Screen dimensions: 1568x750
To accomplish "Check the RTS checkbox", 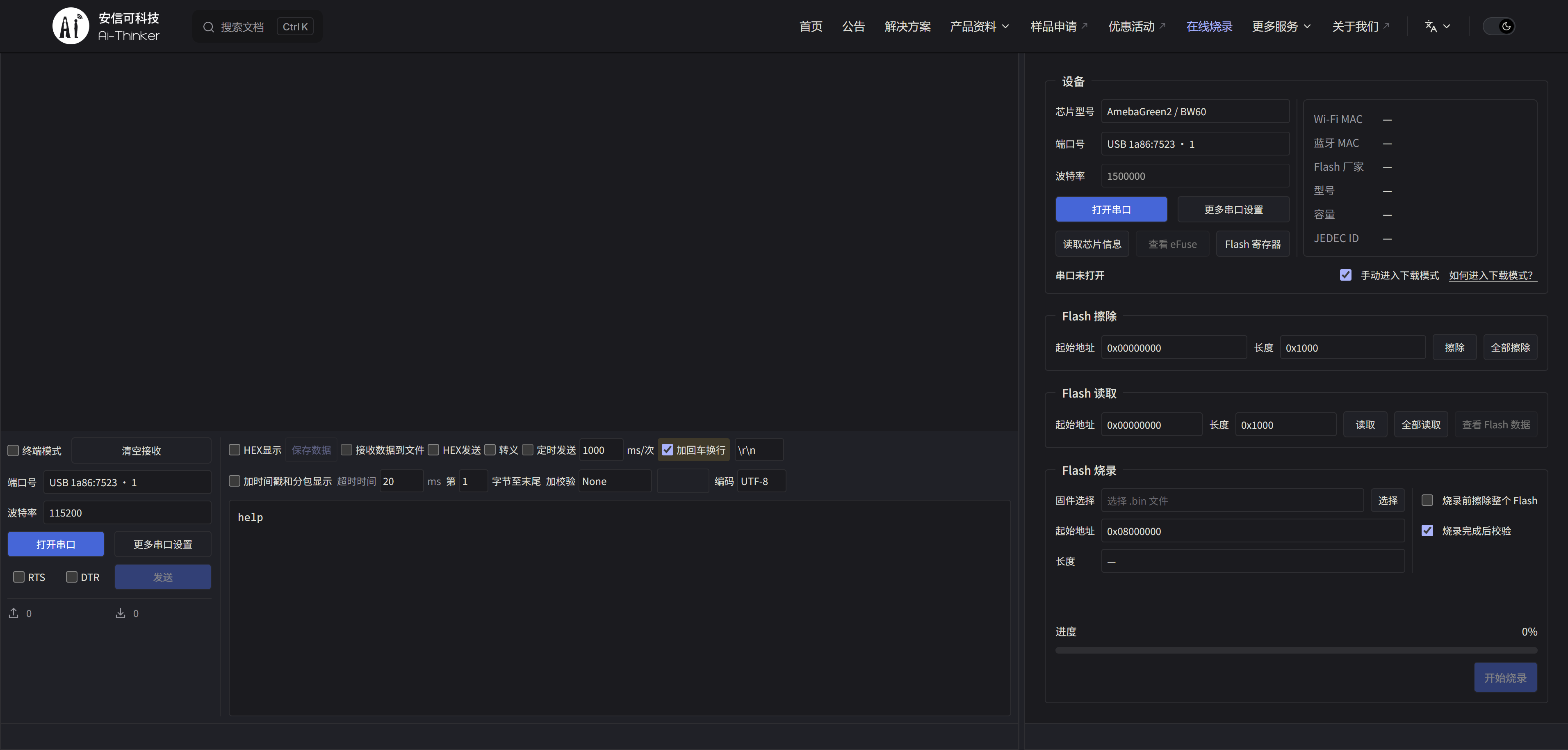I will [x=19, y=576].
